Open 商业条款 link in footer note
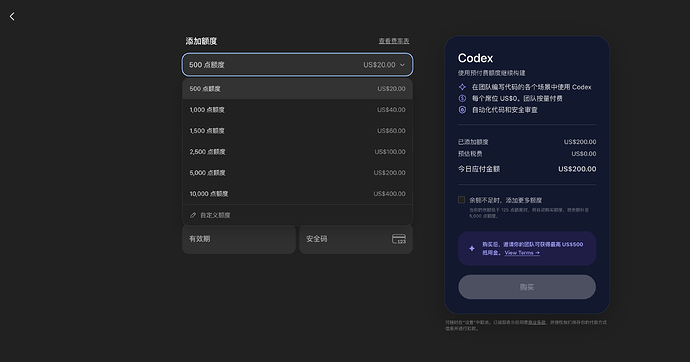This screenshot has height=362, width=690. [x=537, y=322]
